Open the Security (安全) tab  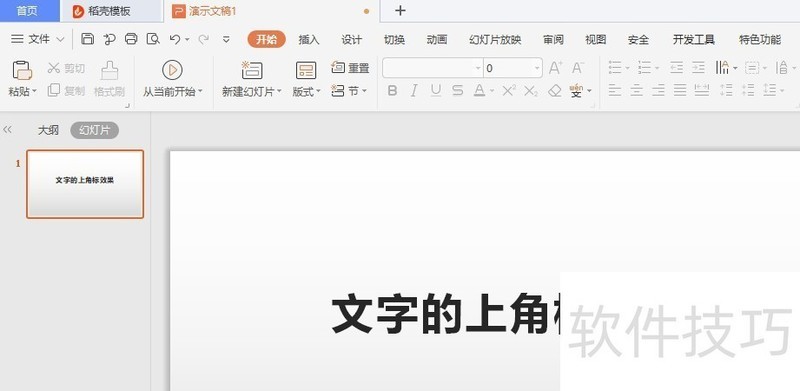(x=638, y=40)
